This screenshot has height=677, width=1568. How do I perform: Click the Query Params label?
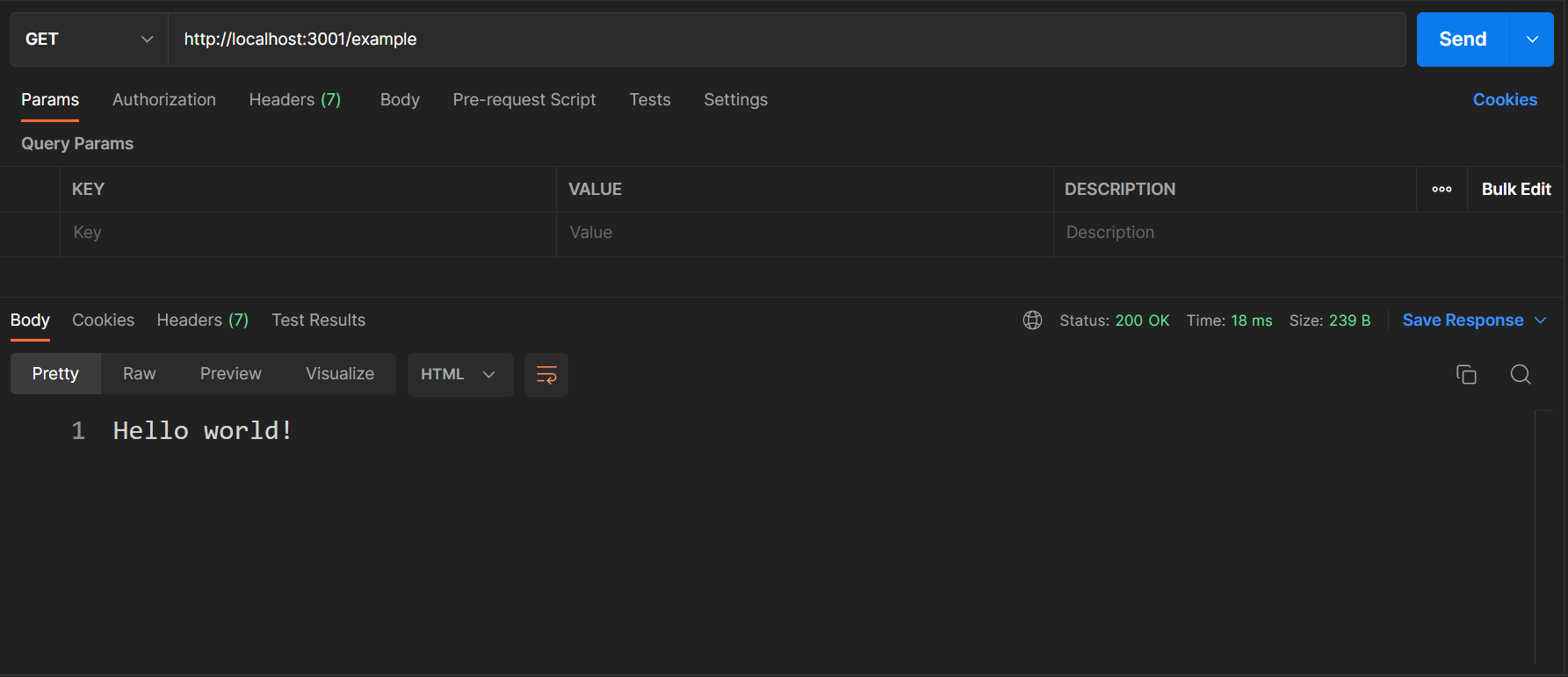click(x=77, y=144)
